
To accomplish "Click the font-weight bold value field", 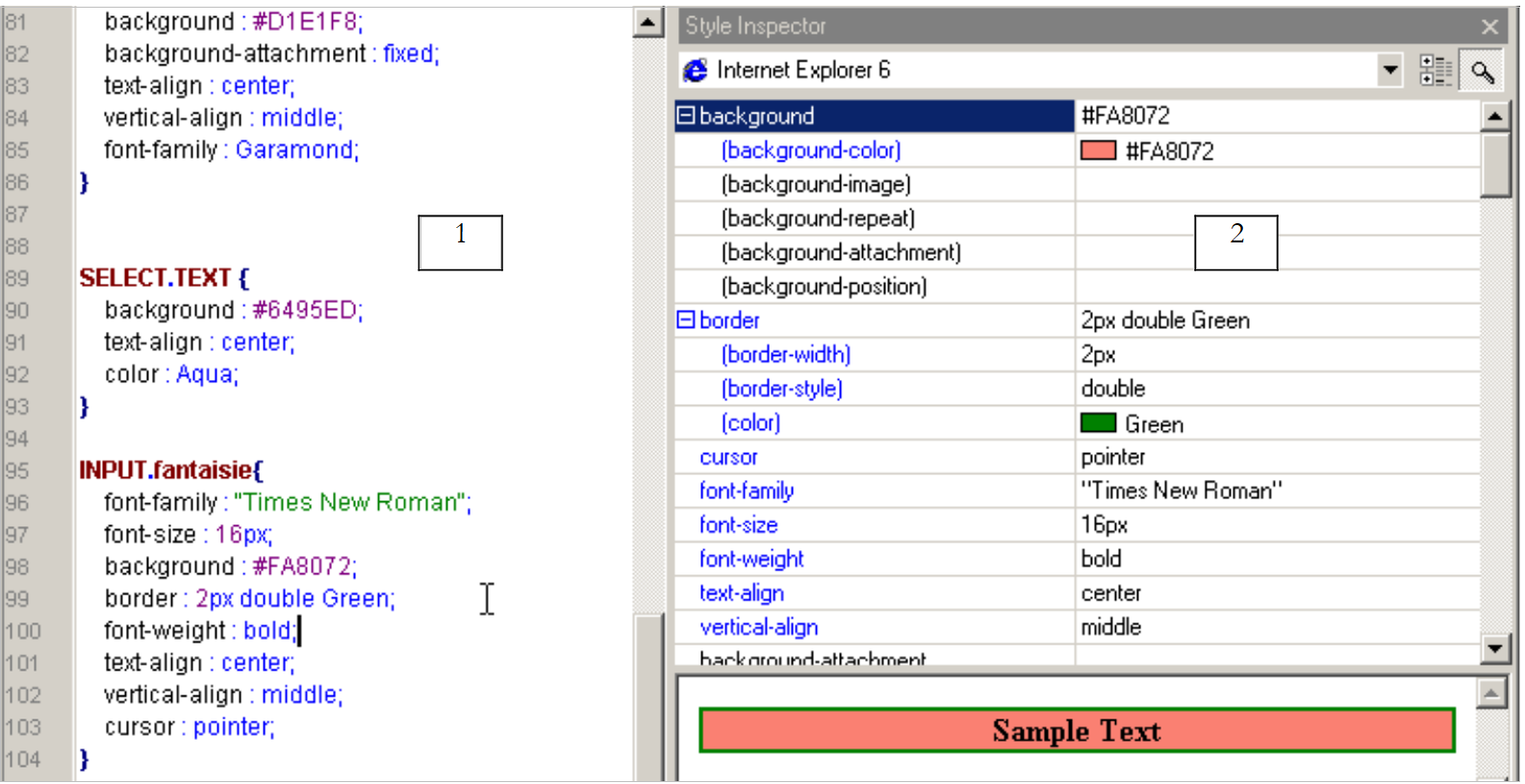I will coord(1102,559).
